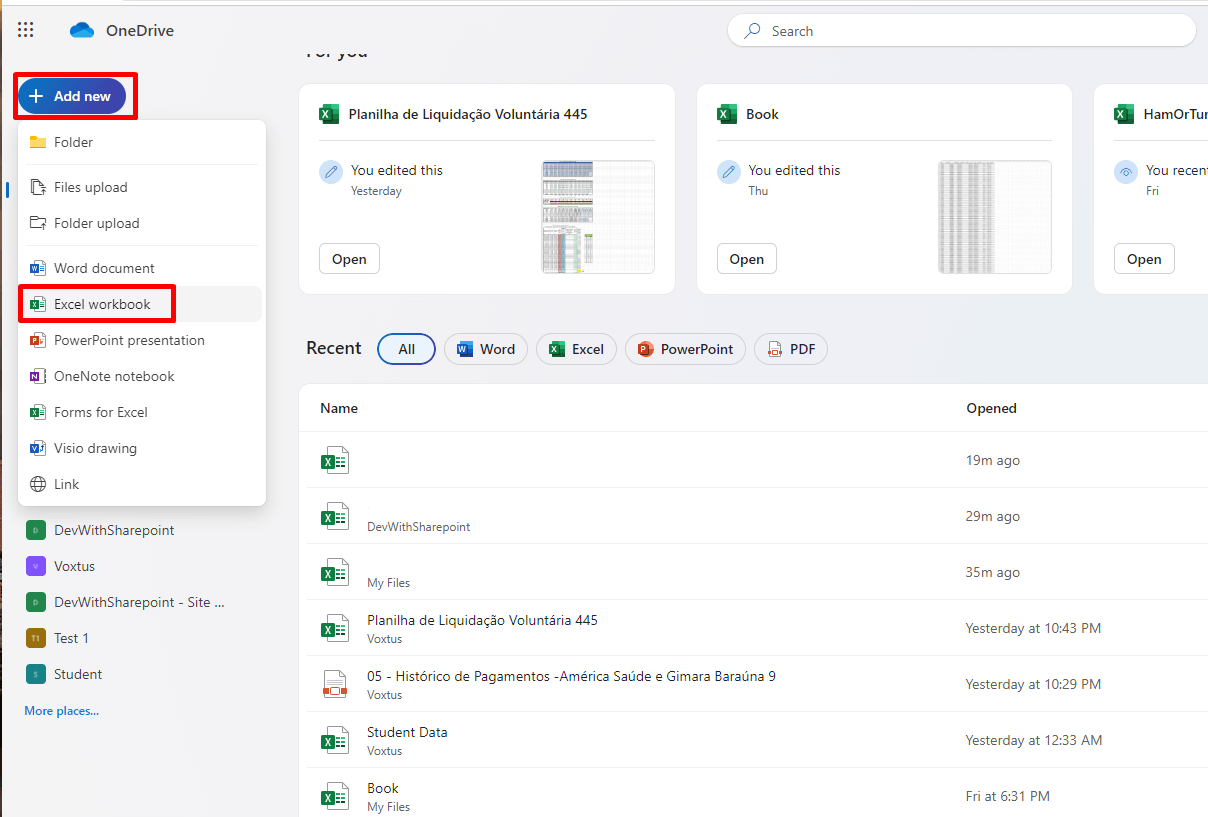Open Book file name in recent list
1208x817 pixels.
pyautogui.click(x=383, y=788)
